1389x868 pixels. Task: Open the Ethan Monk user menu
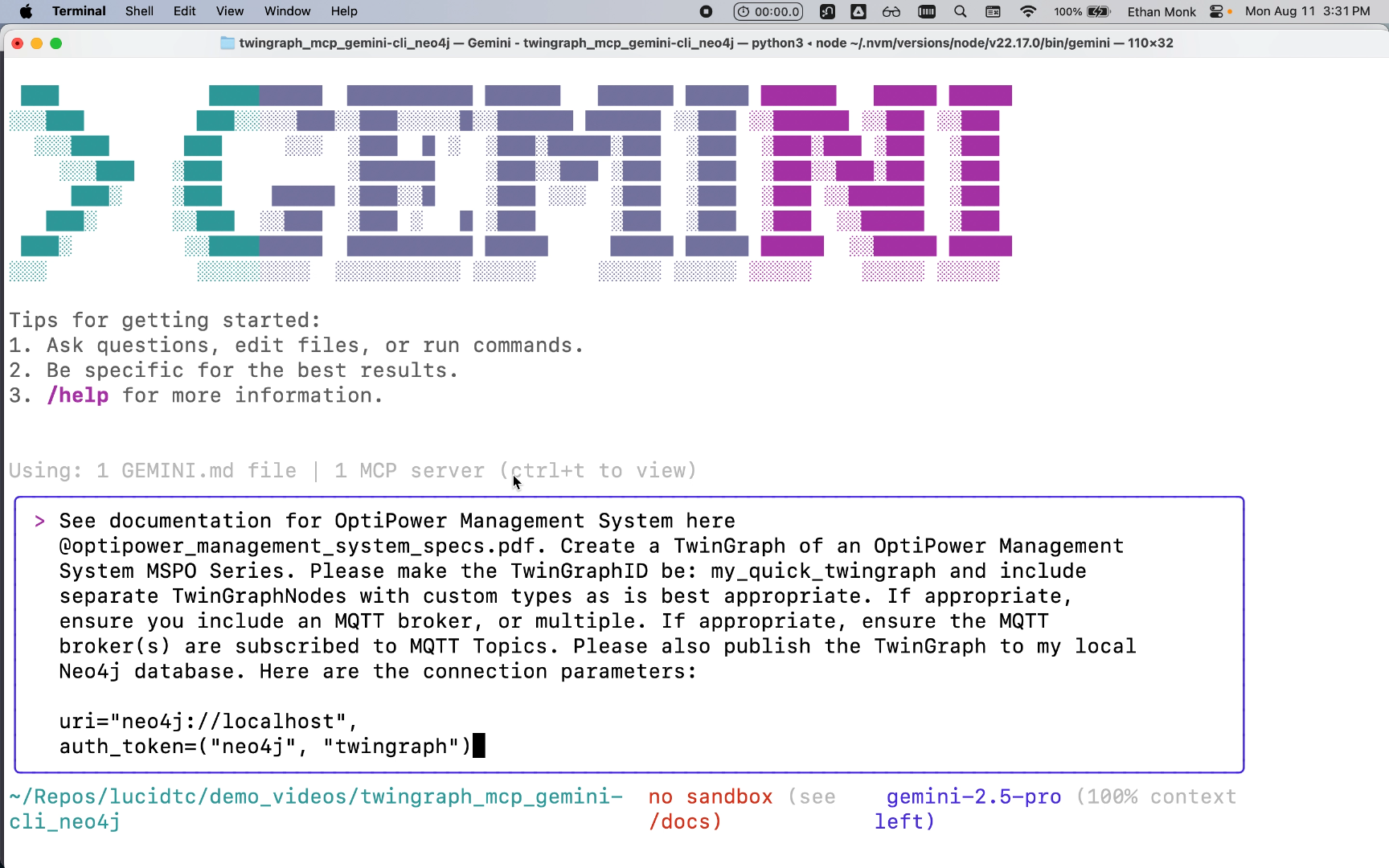pos(1162,11)
